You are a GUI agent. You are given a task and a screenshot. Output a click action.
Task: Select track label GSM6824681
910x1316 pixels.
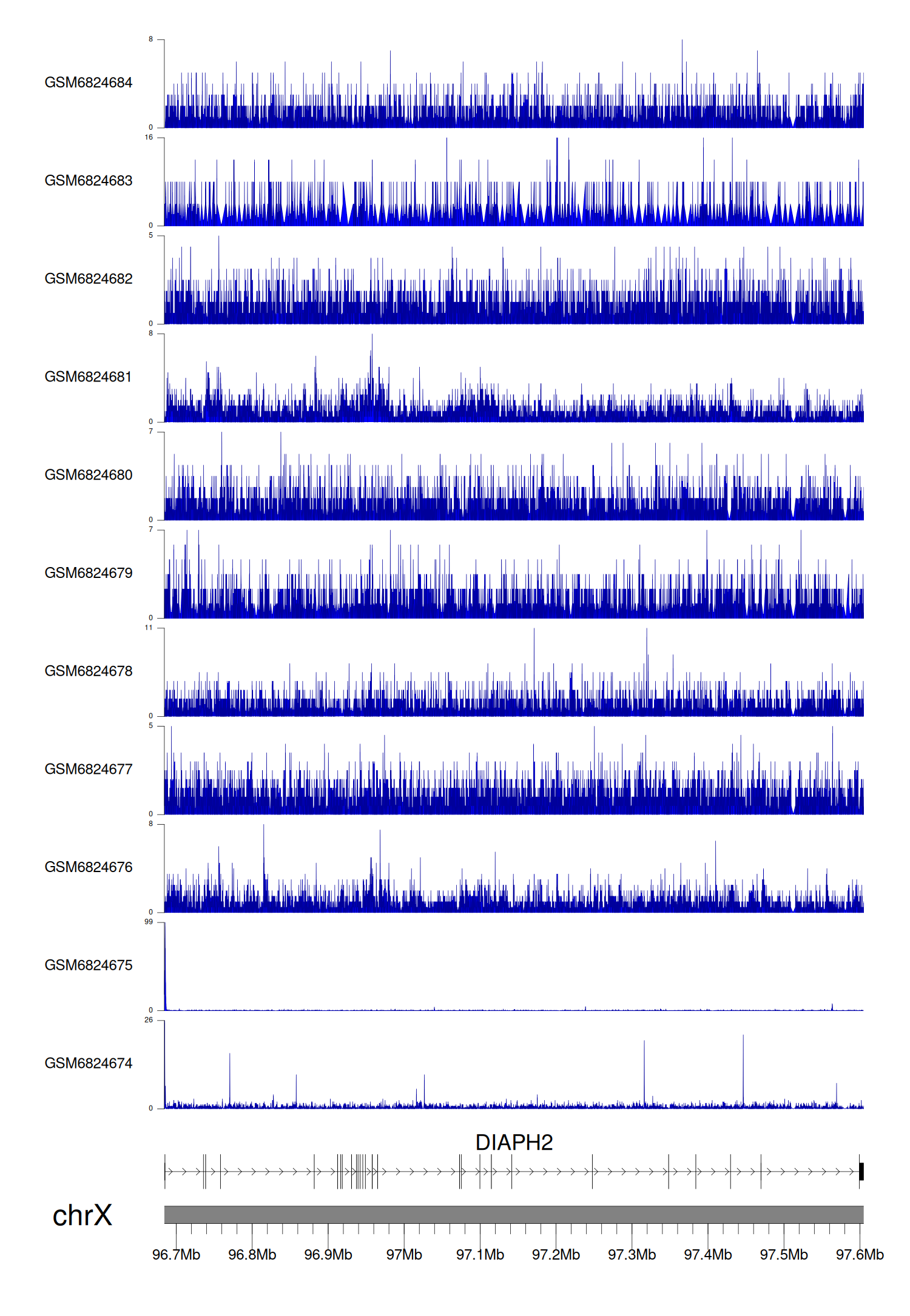89,377
